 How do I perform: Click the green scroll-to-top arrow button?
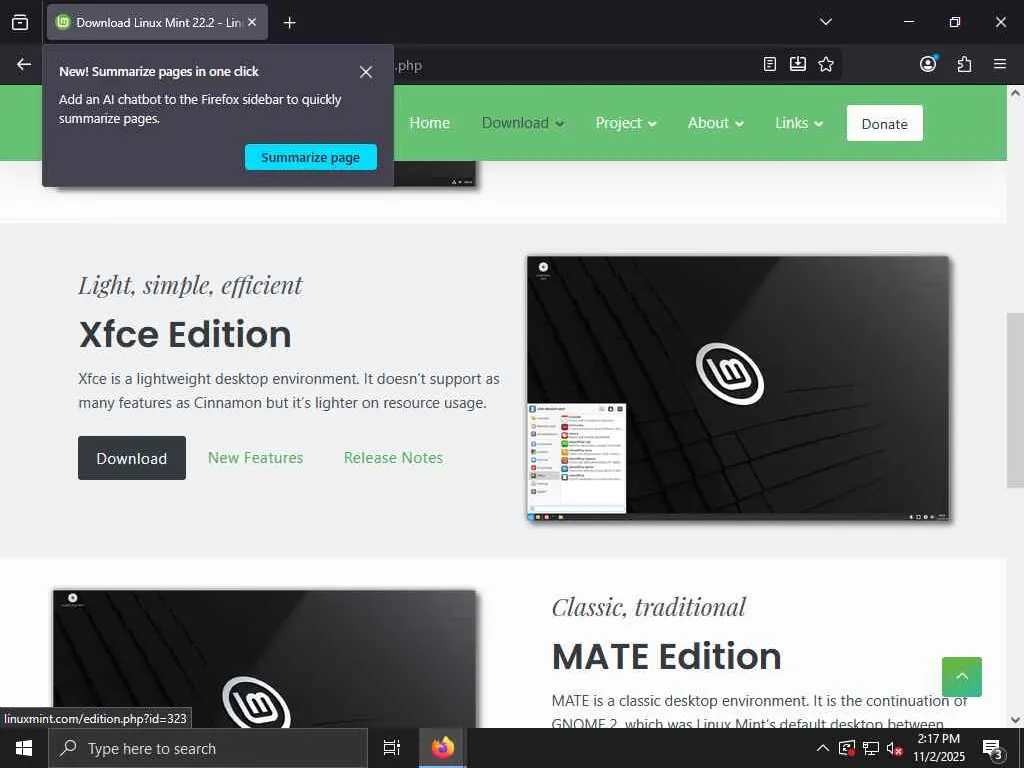click(961, 677)
